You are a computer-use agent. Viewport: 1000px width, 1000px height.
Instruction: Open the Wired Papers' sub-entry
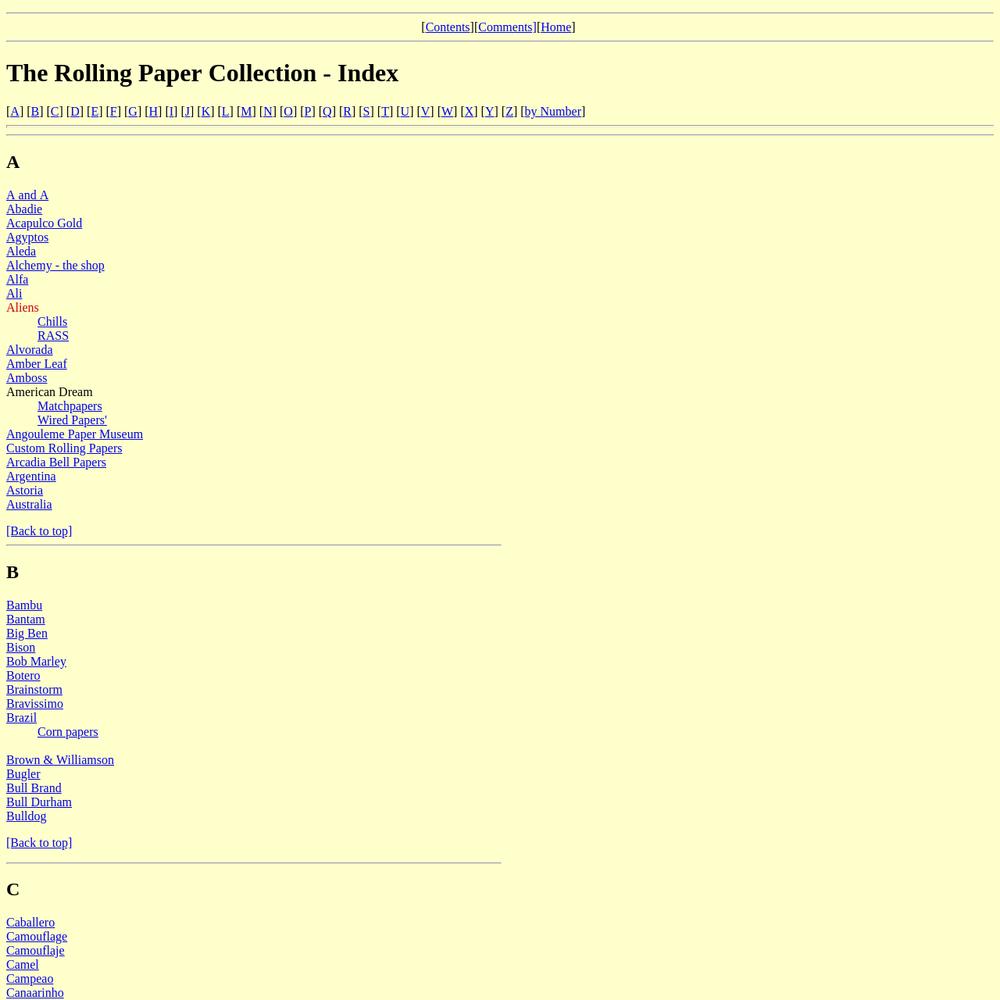[x=72, y=420]
